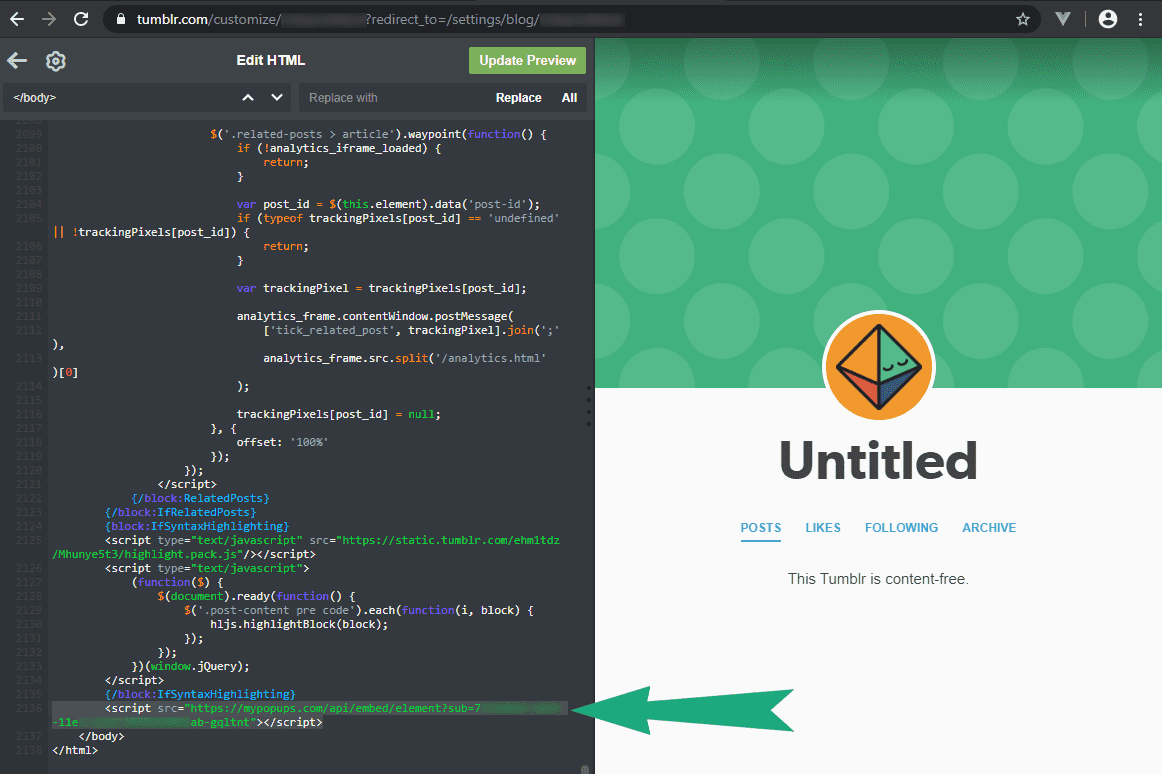
Task: Click the blog avatar image
Action: pos(878,368)
